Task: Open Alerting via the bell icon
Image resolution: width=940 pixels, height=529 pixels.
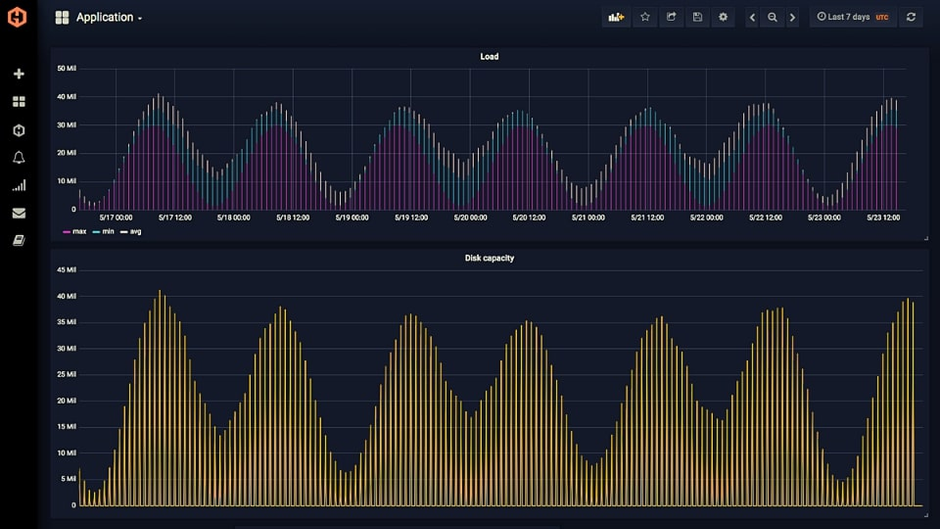Action: pyautogui.click(x=18, y=158)
